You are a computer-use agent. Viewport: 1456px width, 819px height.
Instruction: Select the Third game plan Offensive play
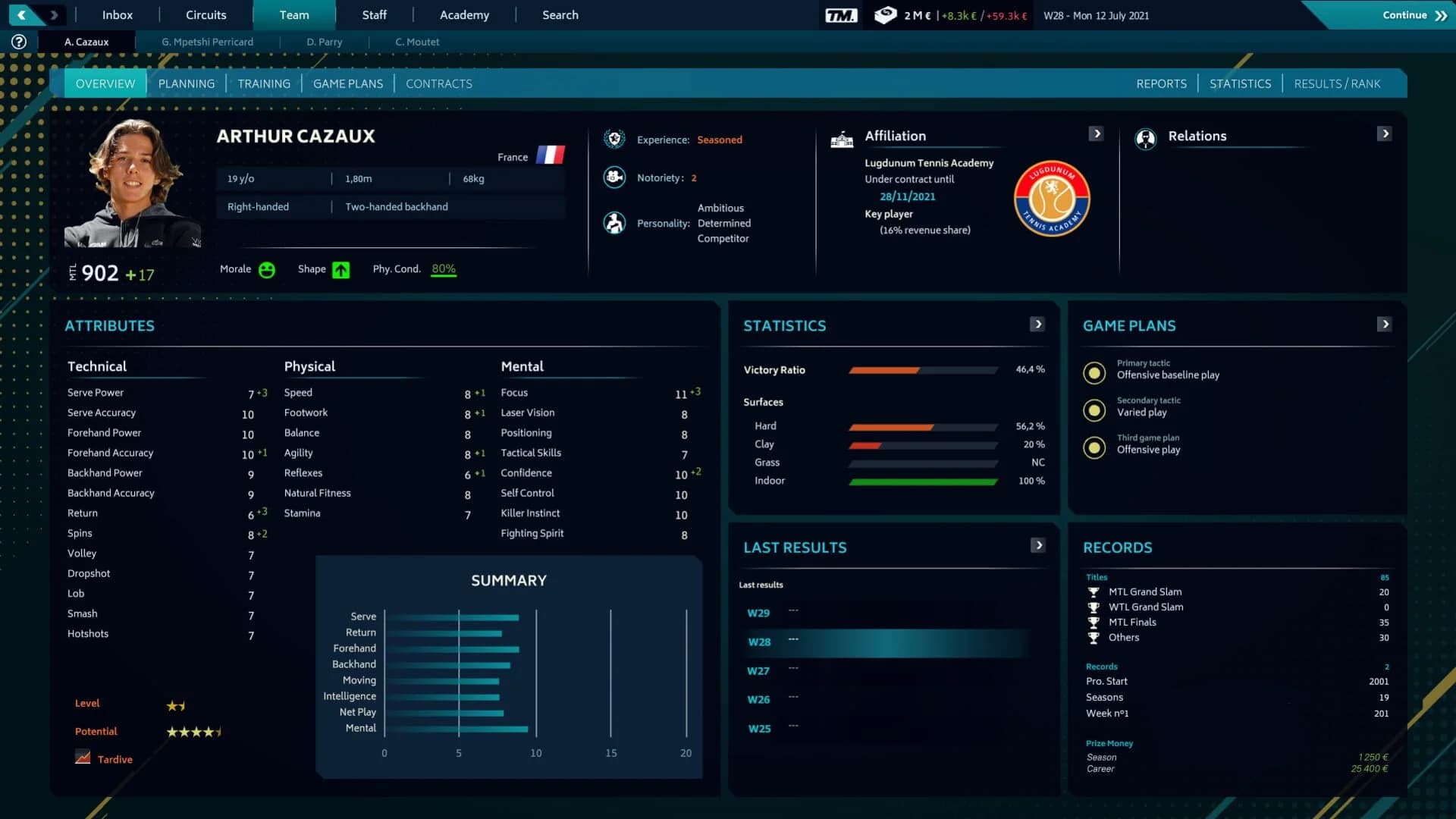[1094, 447]
